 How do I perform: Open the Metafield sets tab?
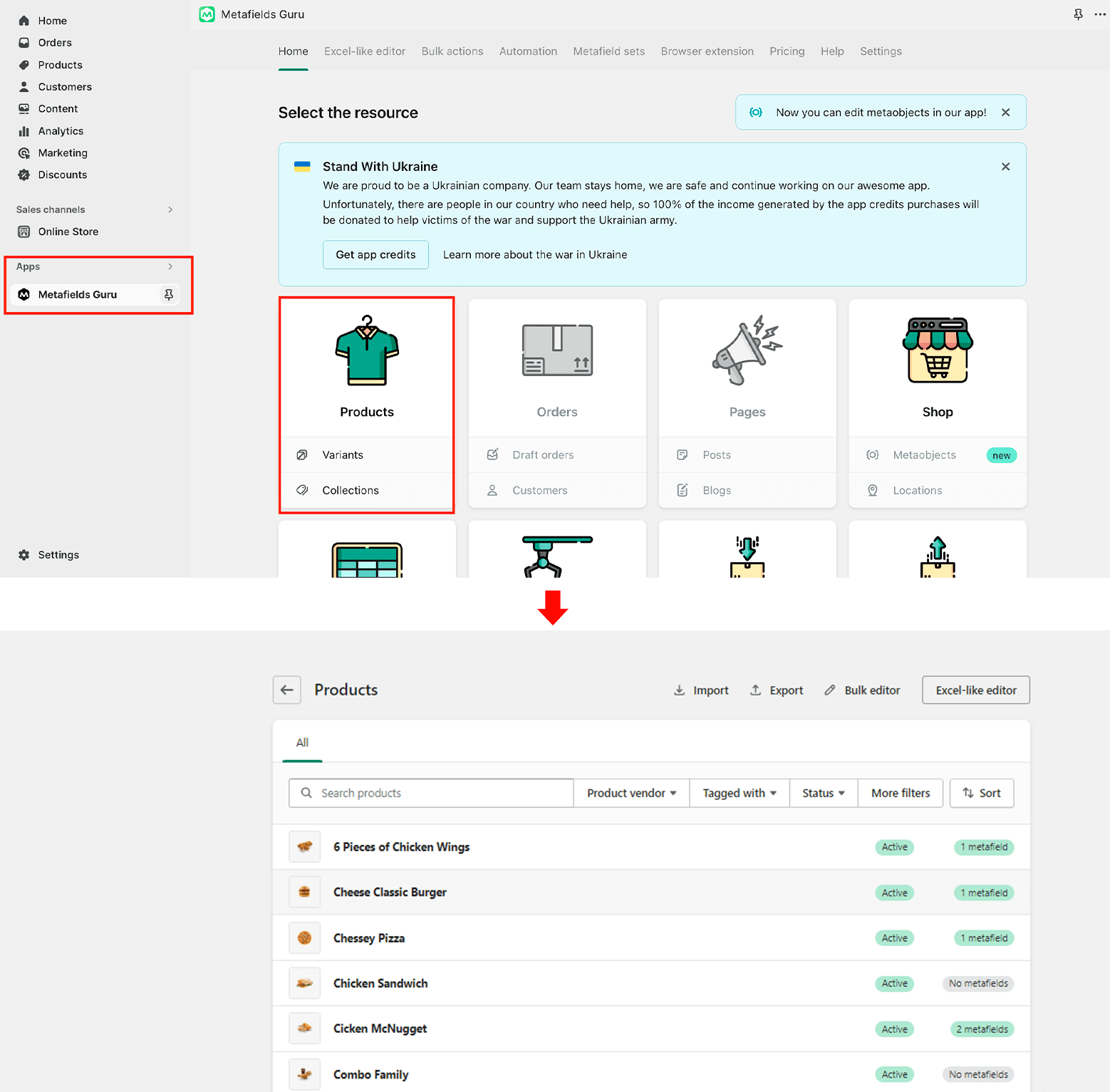(x=609, y=51)
